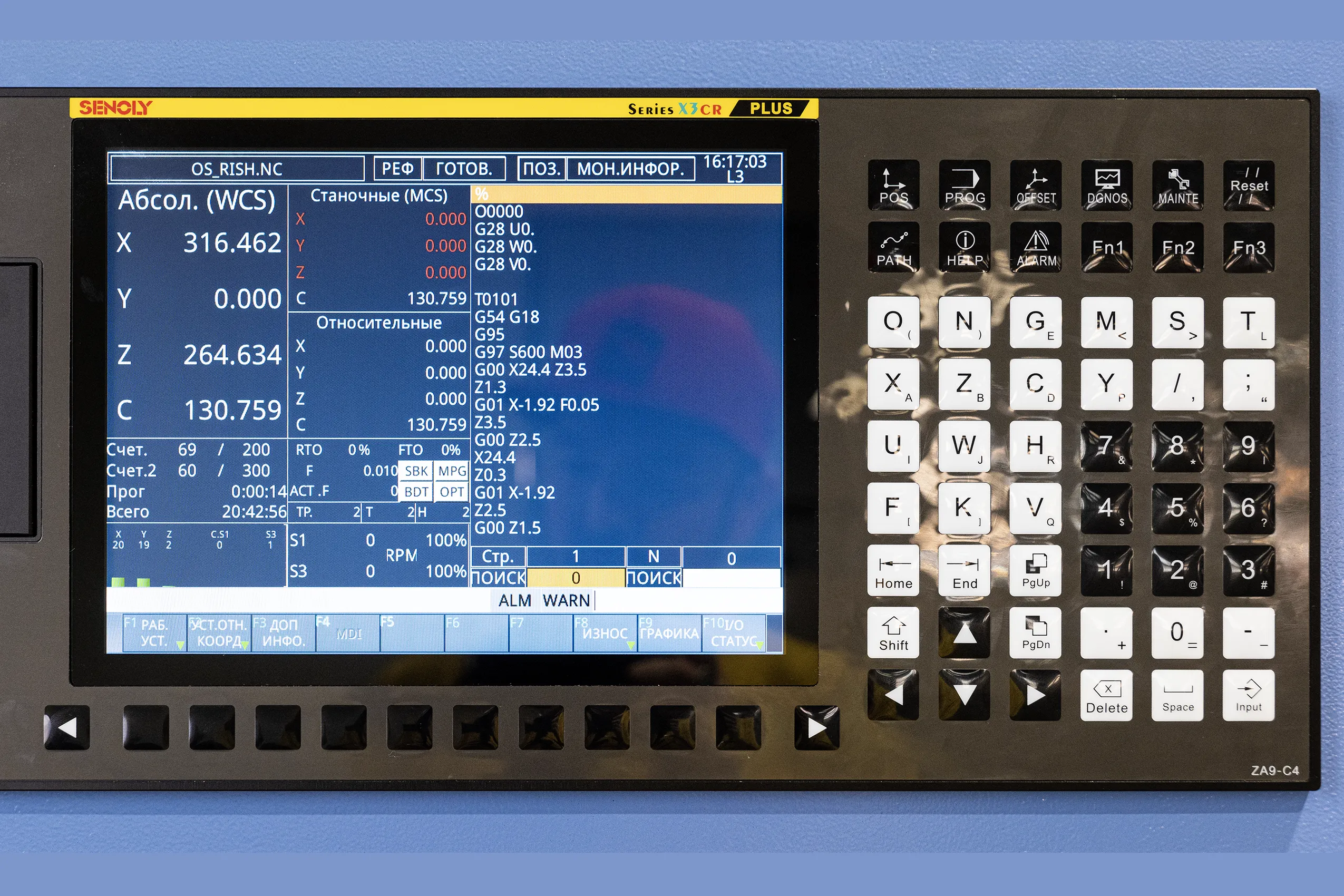Tap the Delete key

point(1107,695)
